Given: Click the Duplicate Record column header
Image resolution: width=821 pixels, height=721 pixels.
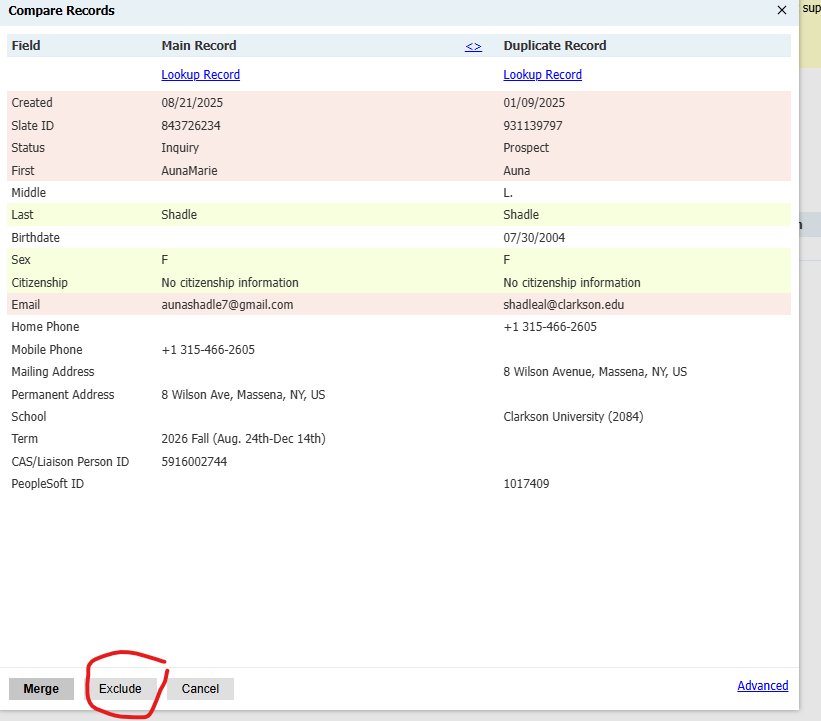Looking at the screenshot, I should click(554, 46).
